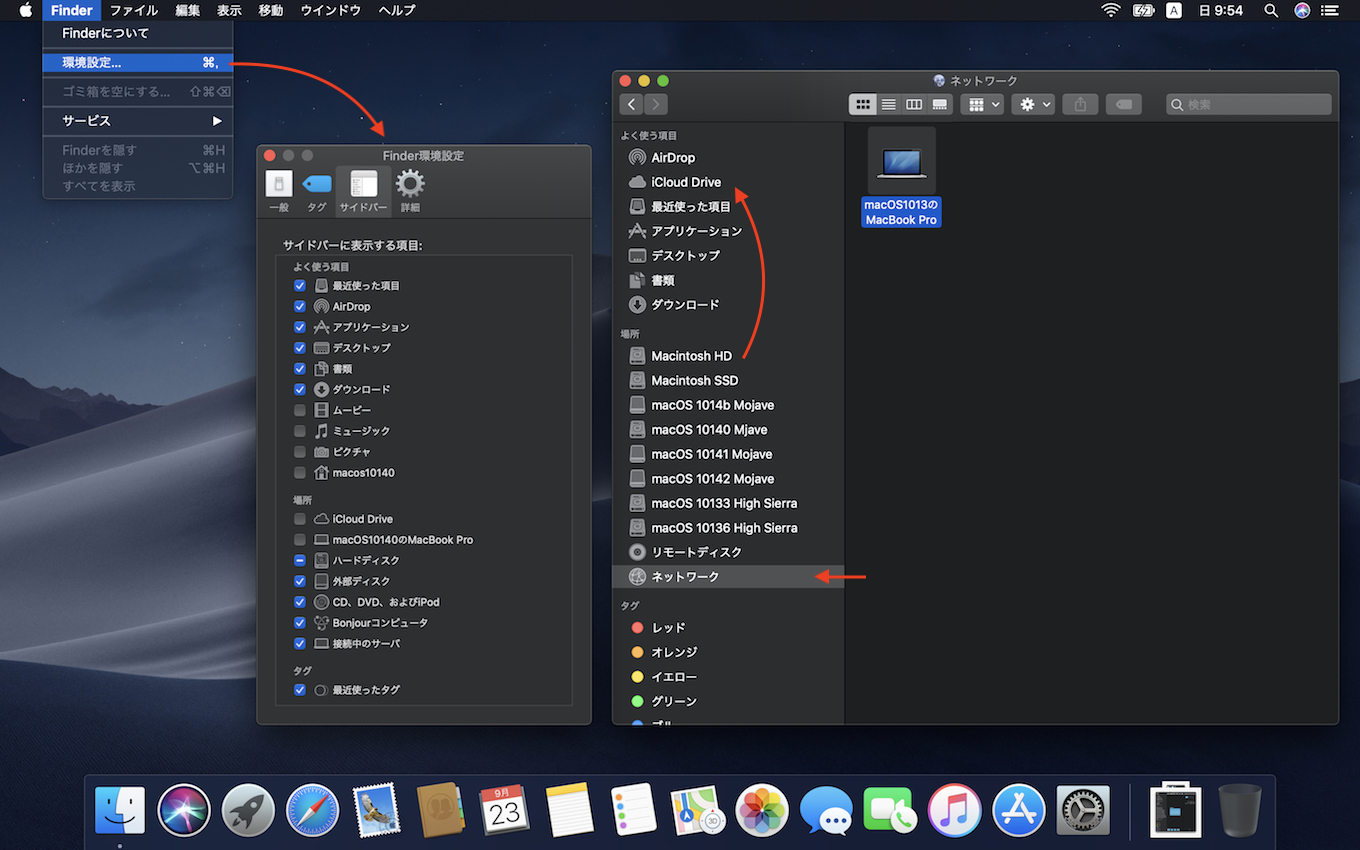The image size is (1360, 850).
Task: Open Safari from the Dock
Action: (x=313, y=810)
